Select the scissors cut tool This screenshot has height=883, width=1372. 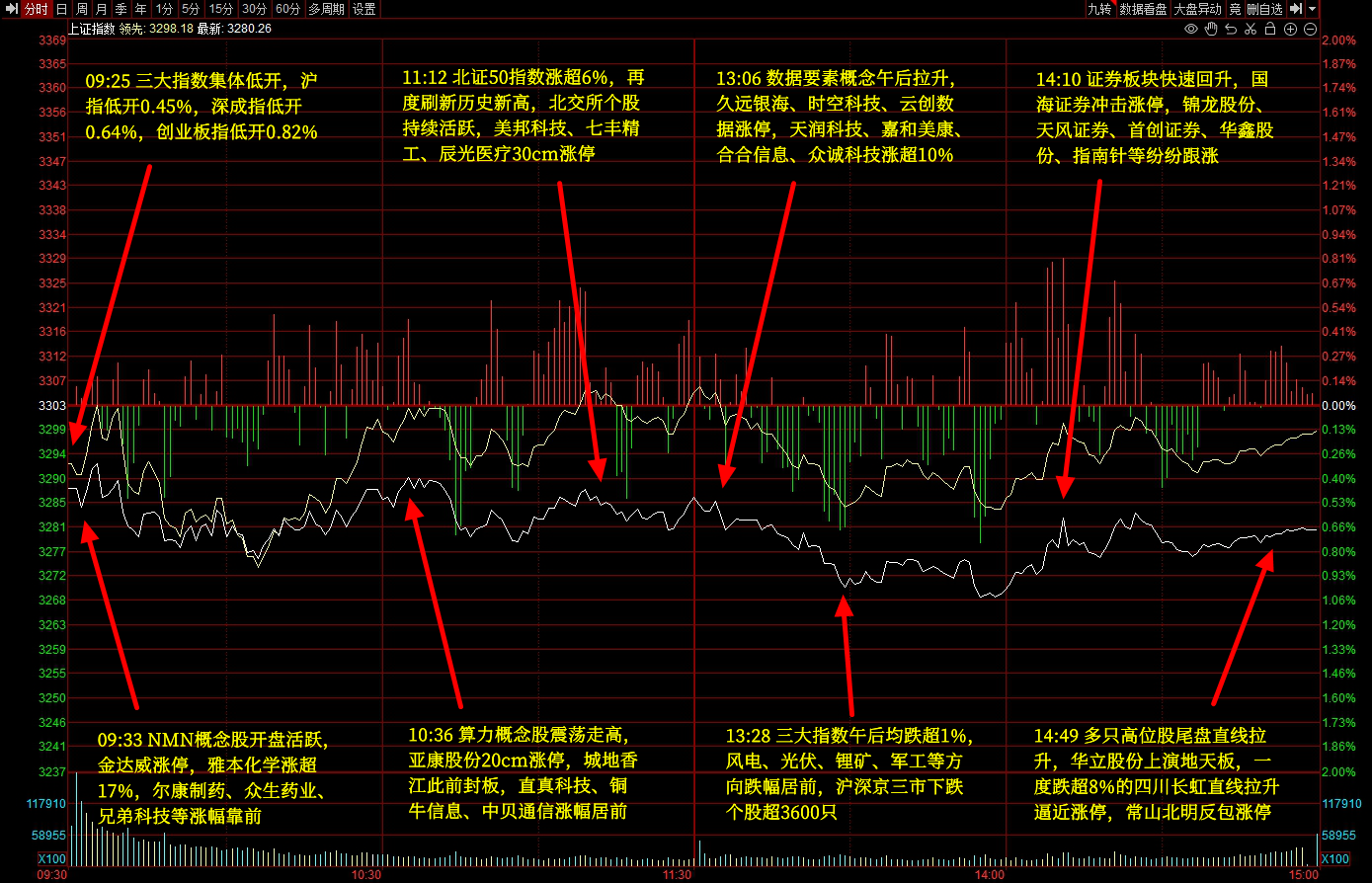(x=1251, y=29)
